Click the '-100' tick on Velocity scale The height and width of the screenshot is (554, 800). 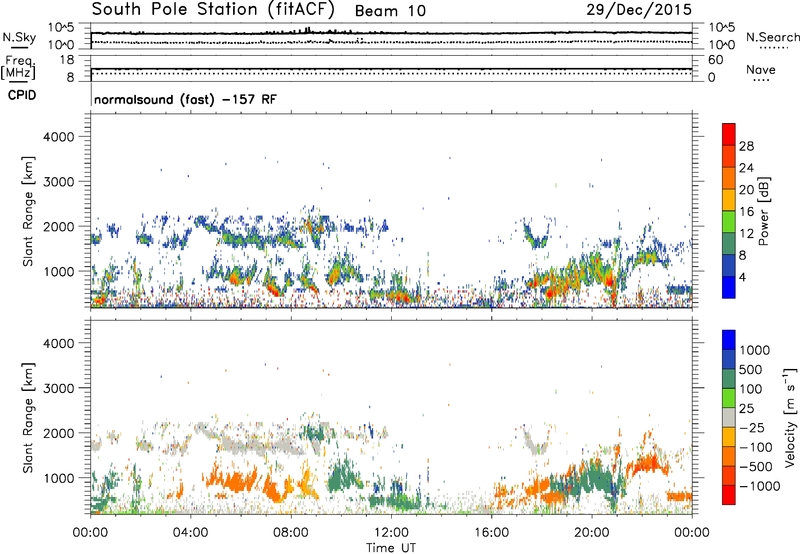click(x=755, y=447)
